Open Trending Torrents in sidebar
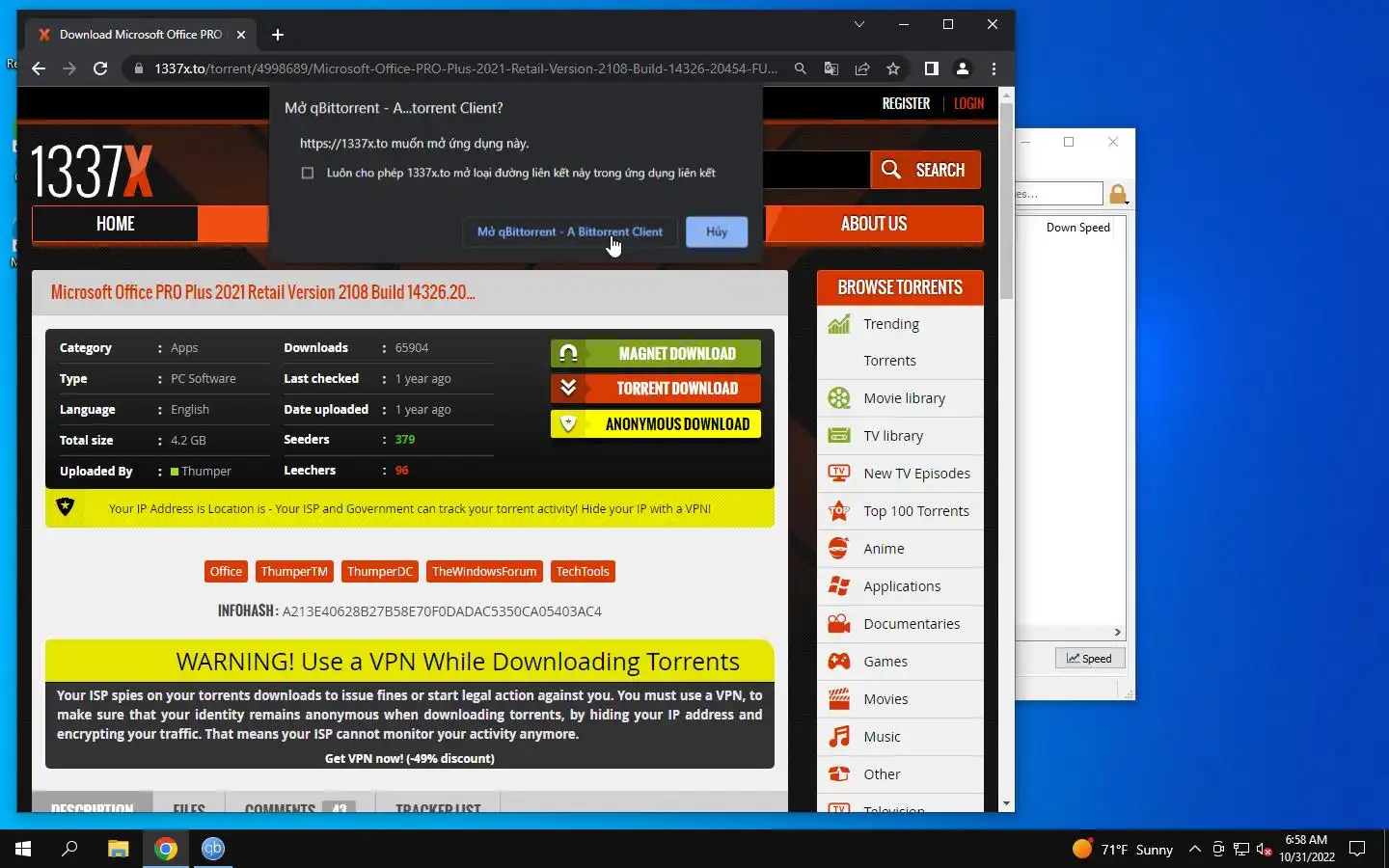The image size is (1389, 868). pyautogui.click(x=900, y=342)
